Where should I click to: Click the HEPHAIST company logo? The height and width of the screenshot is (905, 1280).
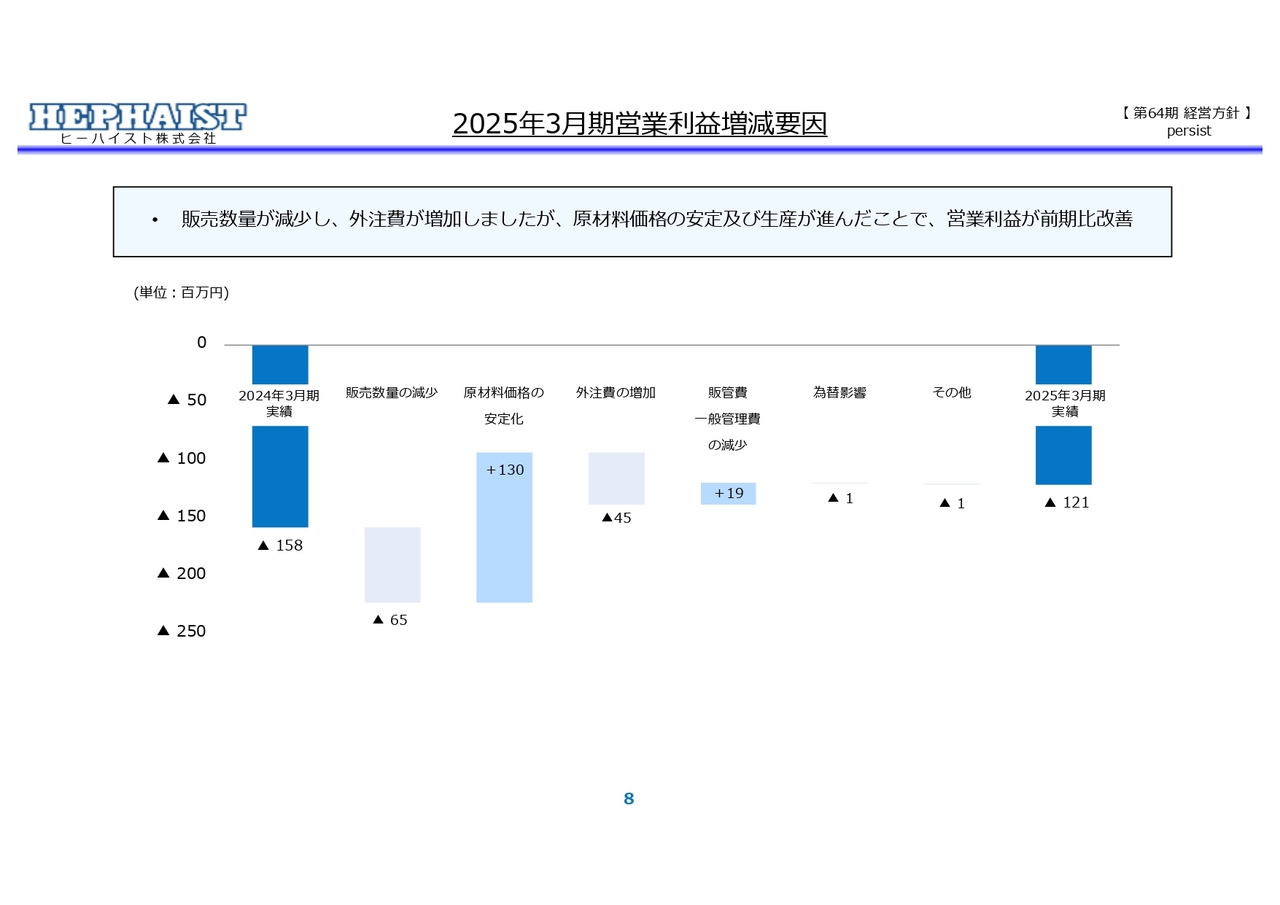137,117
